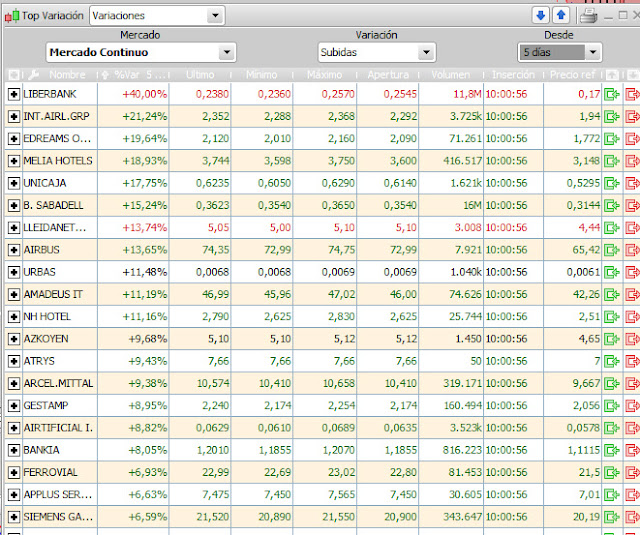Expand the AIRBUS row
The height and width of the screenshot is (535, 640).
(x=14, y=250)
